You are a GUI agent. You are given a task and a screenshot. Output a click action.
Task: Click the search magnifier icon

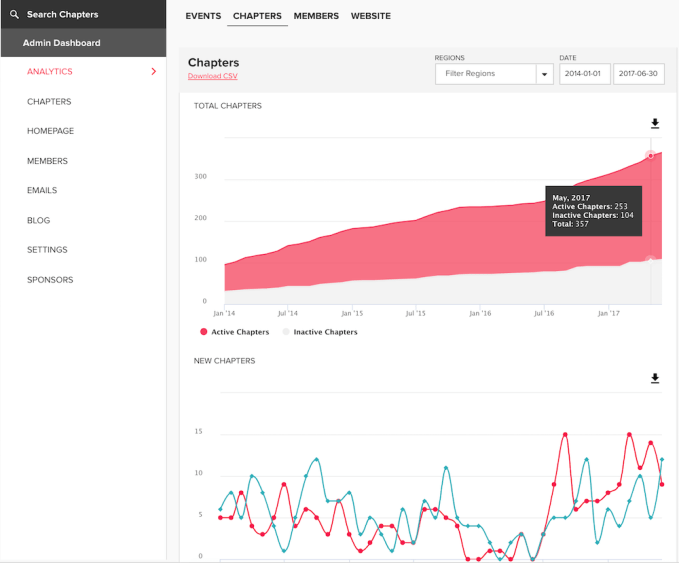coord(14,15)
